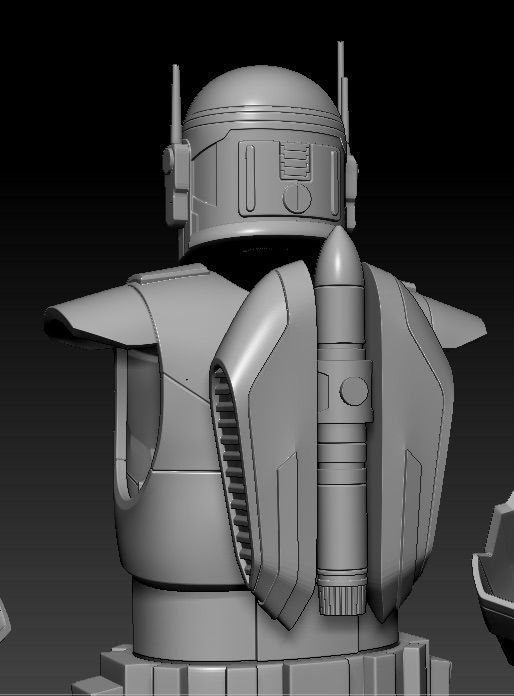The height and width of the screenshot is (696, 514).
Task: Click the ribbed vent strip on left jetpack tank
Action: click(x=232, y=471)
